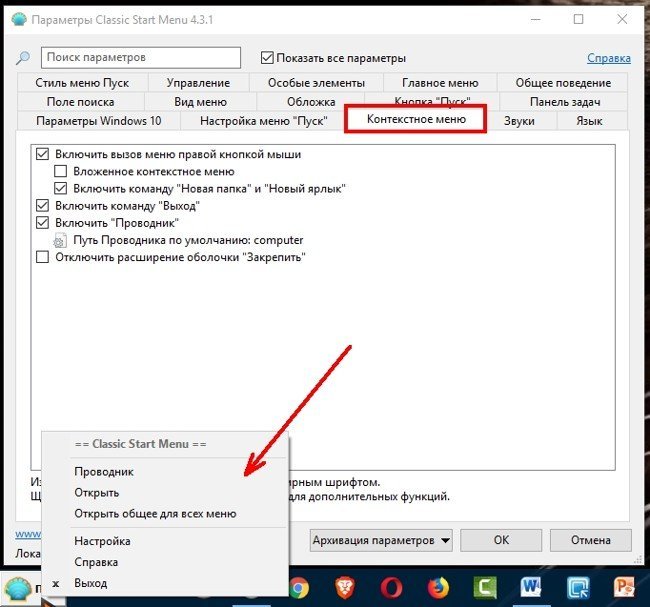This screenshot has height=607, width=650.
Task: Launch Brave browser from the taskbar
Action: (345, 588)
